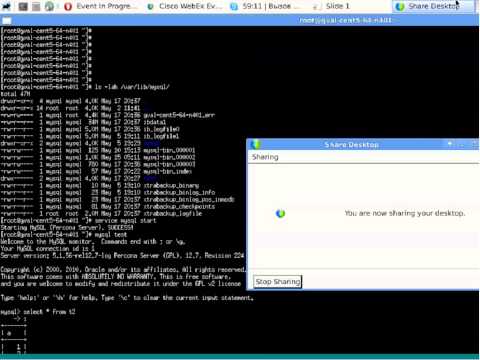Click the 'You are now sharing your desktop.' message
Viewport: 480px width, 360px height.
click(405, 213)
